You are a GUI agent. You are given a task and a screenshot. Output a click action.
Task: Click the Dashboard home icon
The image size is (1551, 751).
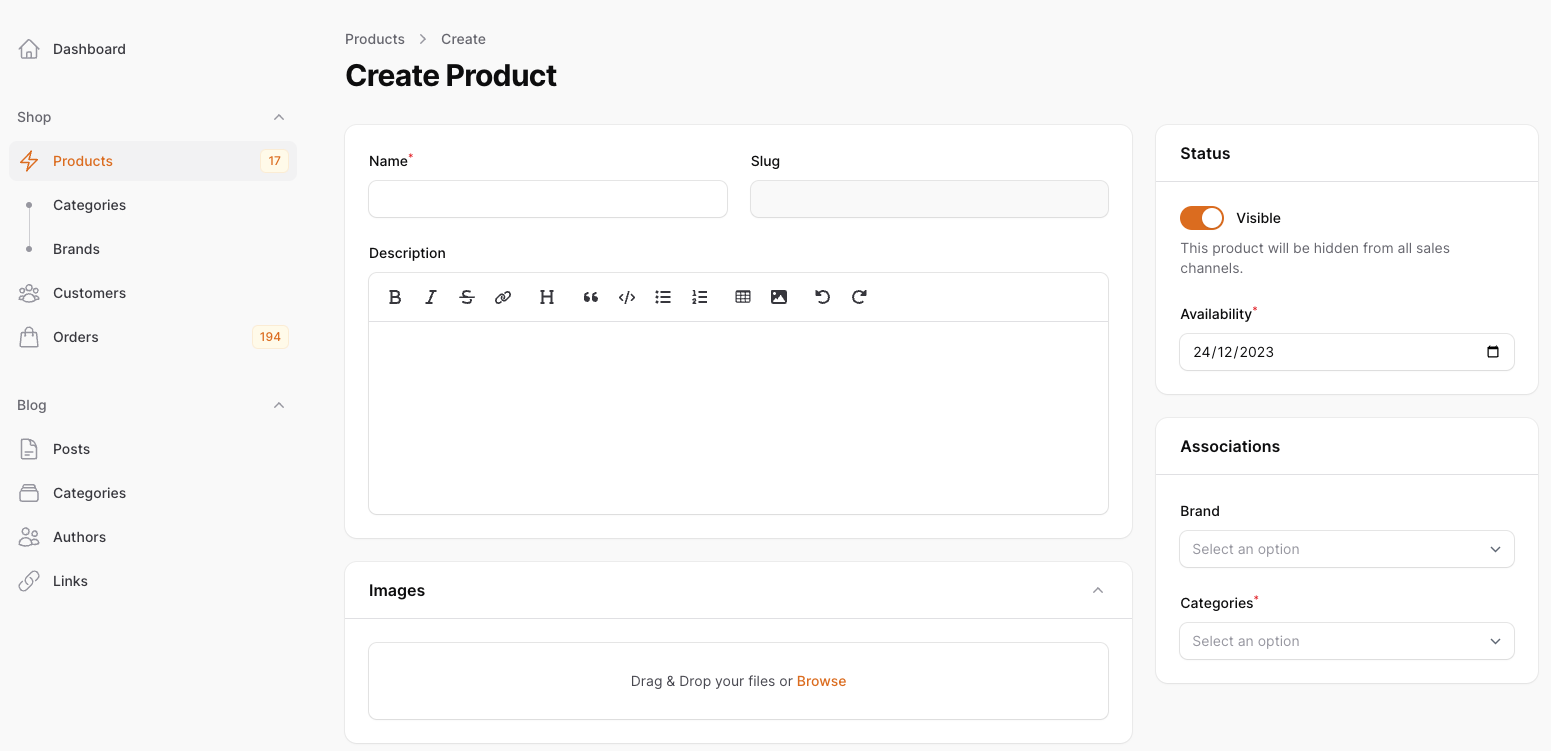click(x=29, y=49)
